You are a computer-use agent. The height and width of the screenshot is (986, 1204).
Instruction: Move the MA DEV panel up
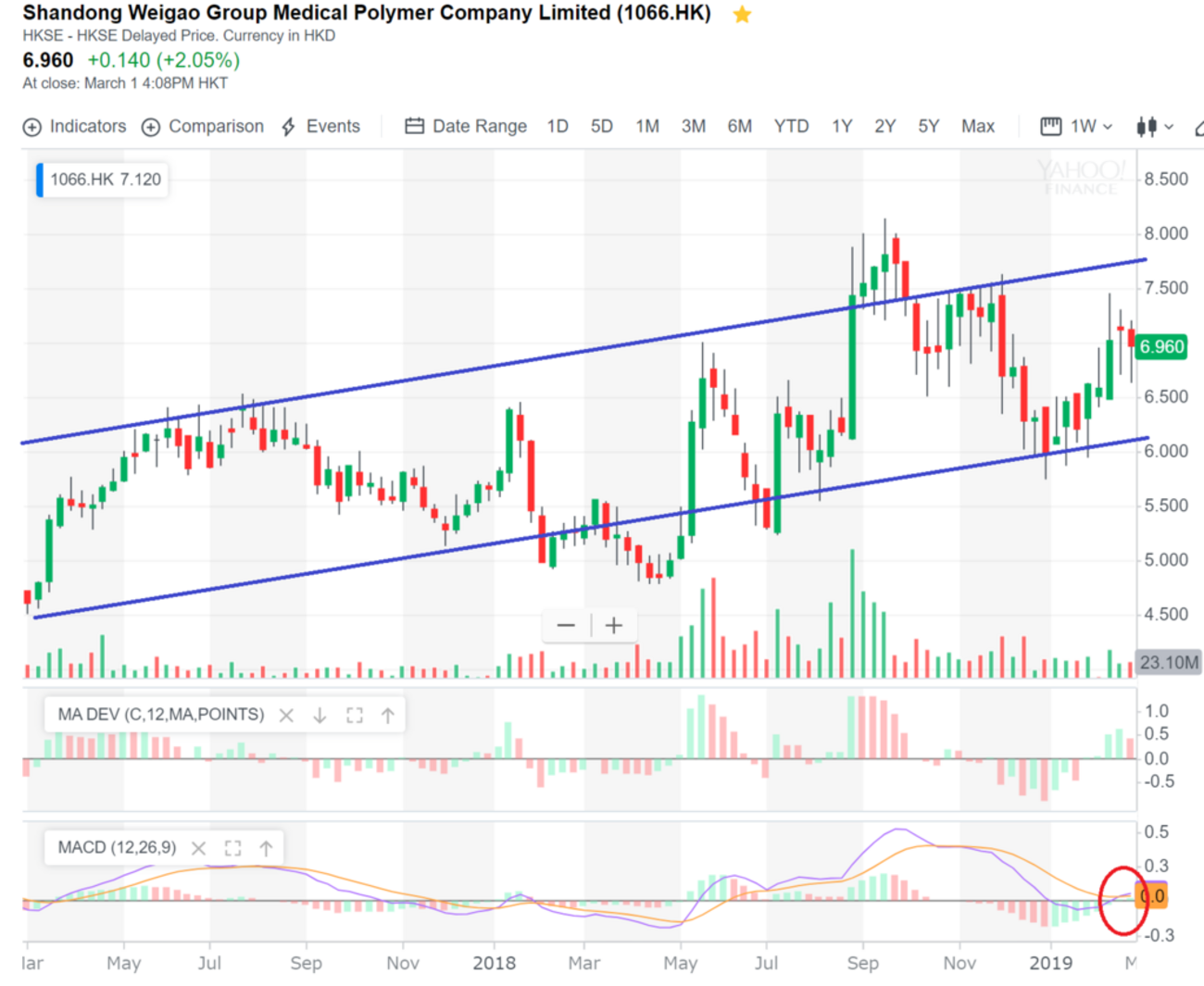pos(388,715)
